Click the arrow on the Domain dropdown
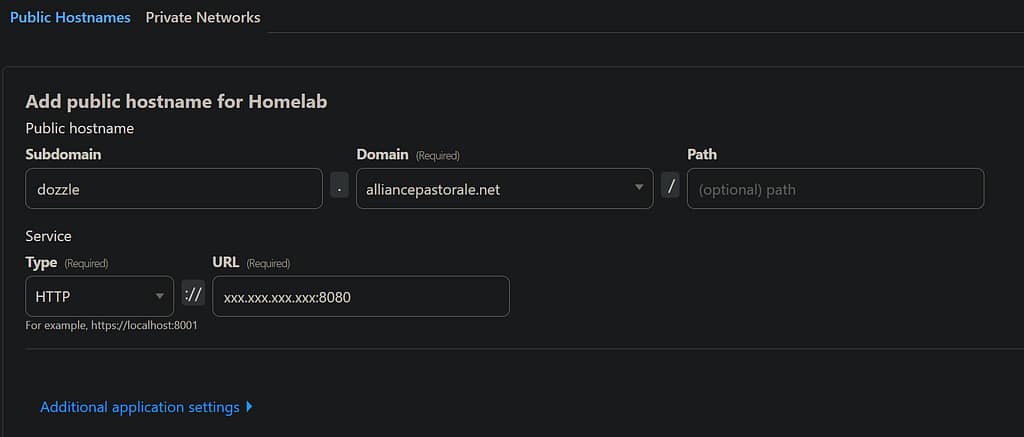1024x437 pixels. [638, 188]
